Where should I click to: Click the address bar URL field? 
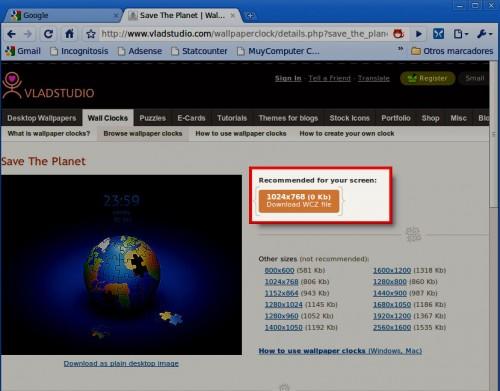point(244,34)
